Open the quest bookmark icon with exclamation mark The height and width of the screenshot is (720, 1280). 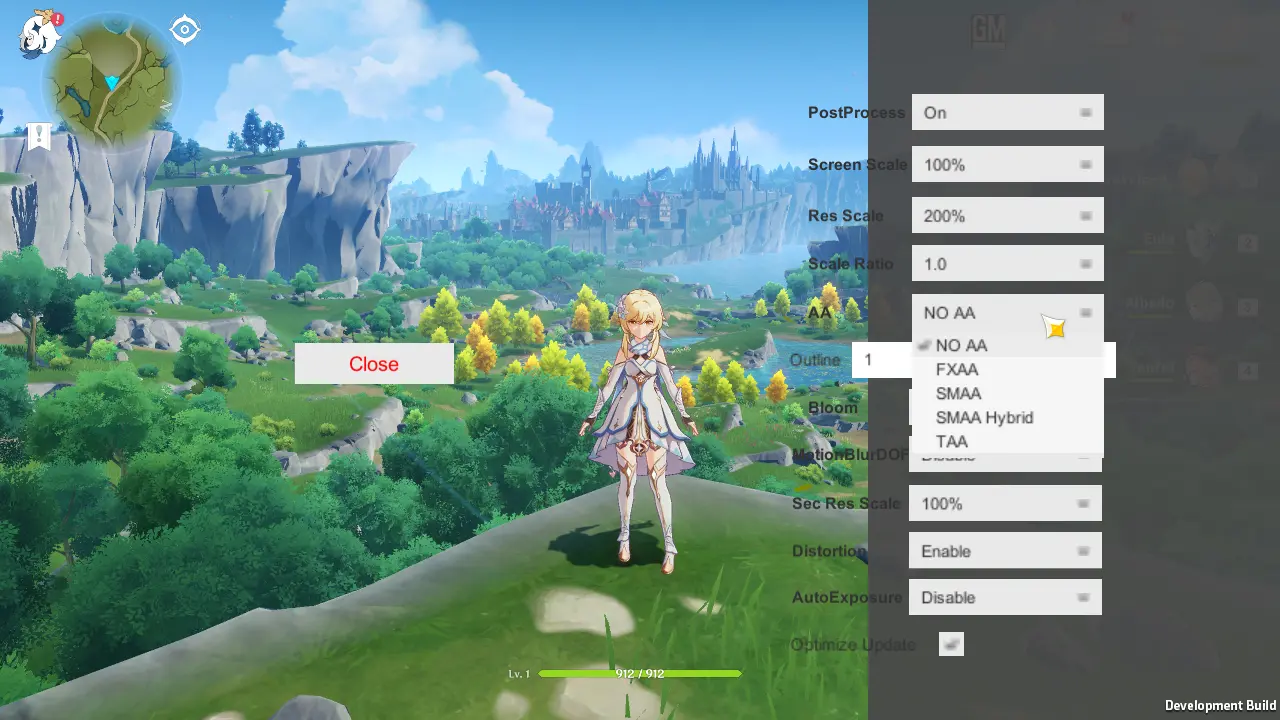point(39,136)
